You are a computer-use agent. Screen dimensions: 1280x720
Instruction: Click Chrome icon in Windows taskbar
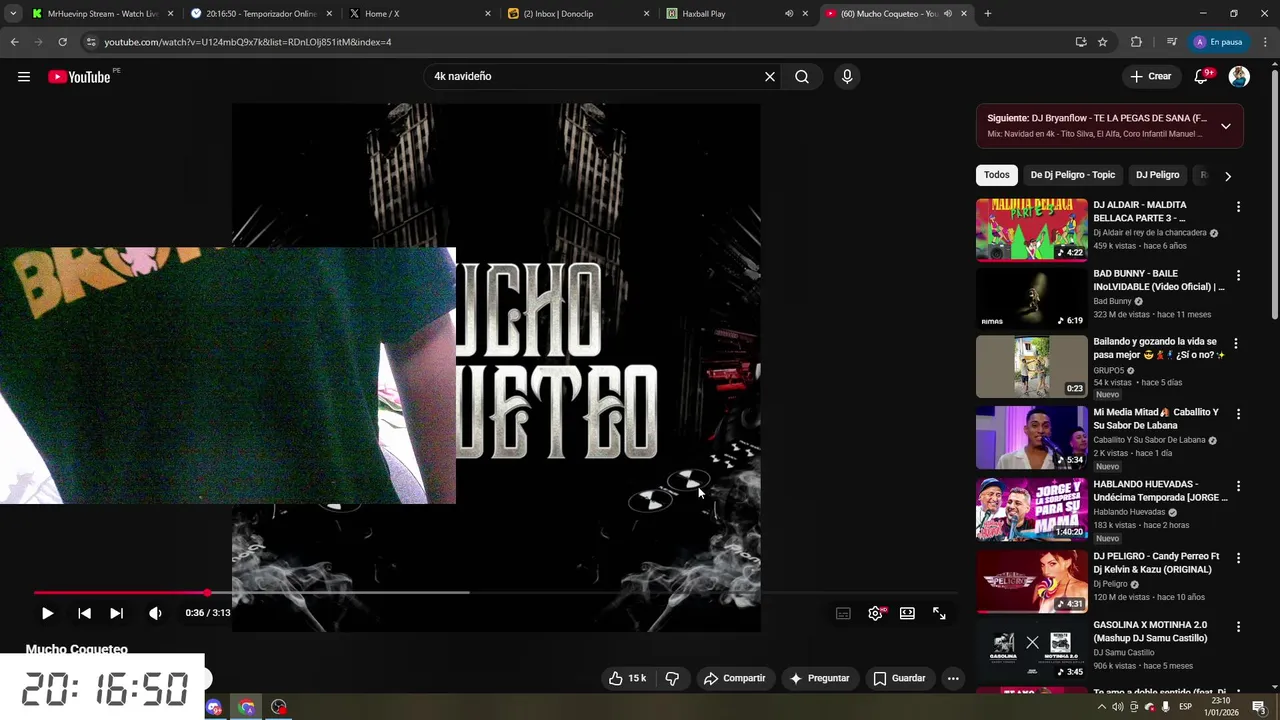pyautogui.click(x=247, y=707)
